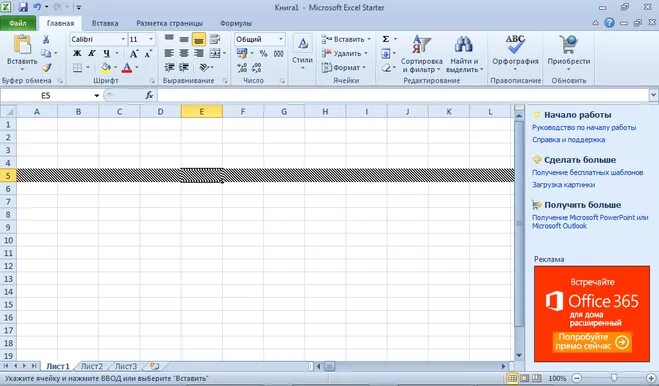
Task: Open the Calibri font name dropdown
Action: (x=123, y=39)
